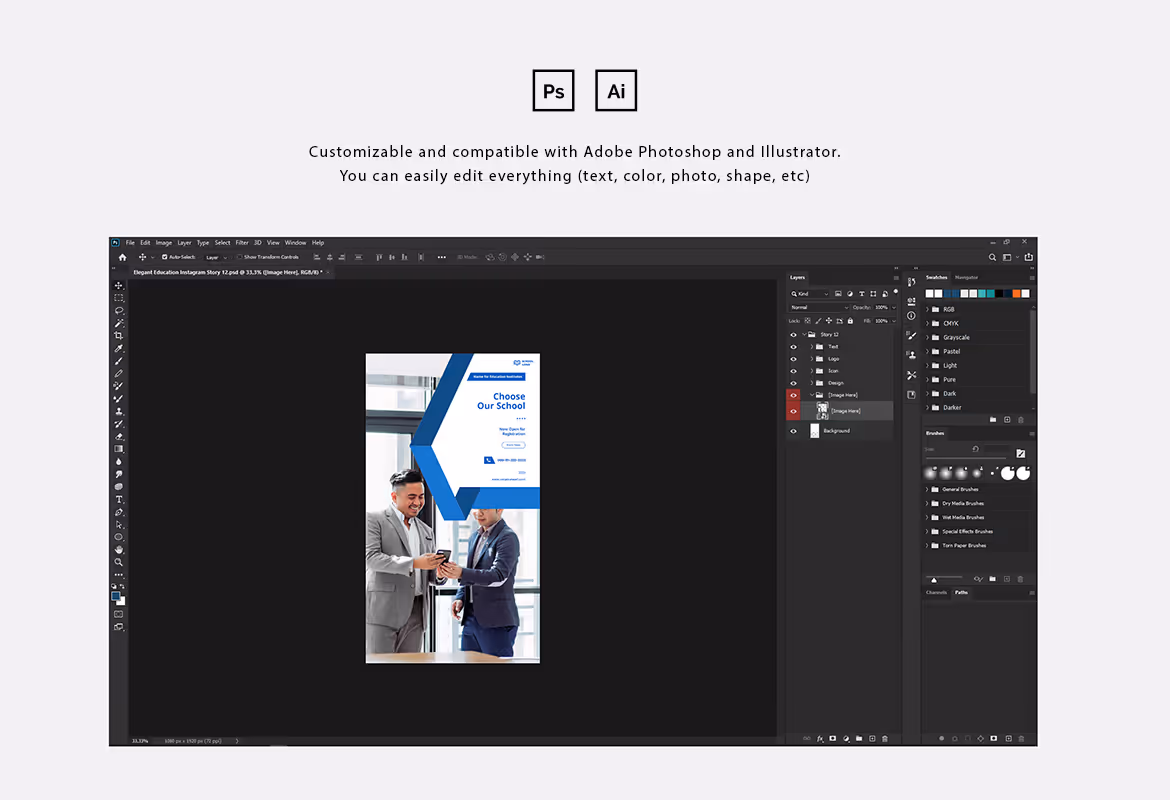This screenshot has width=1170, height=800.
Task: Click the Share icon at top right
Action: [x=1029, y=257]
